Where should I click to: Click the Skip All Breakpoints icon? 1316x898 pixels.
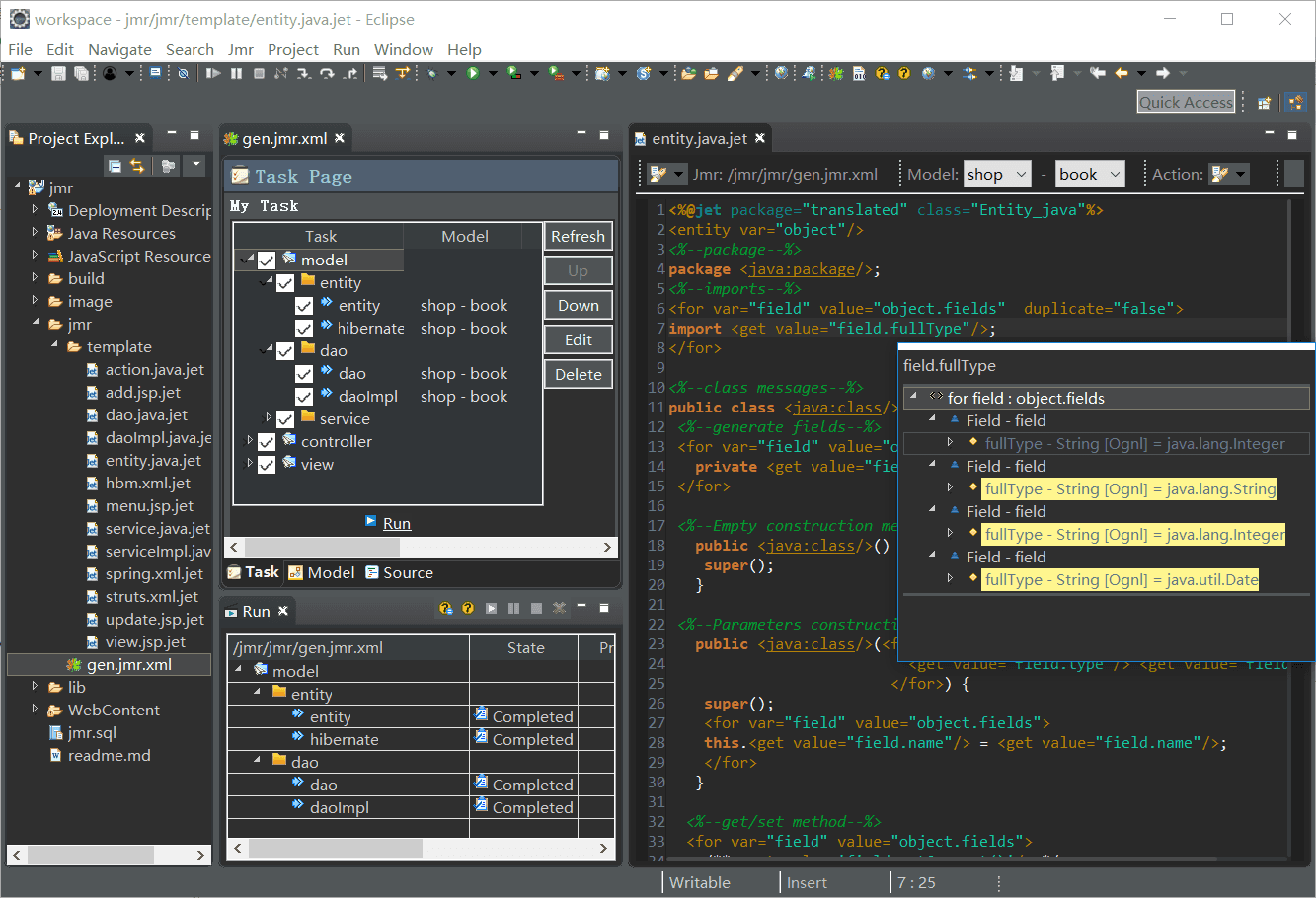tap(183, 73)
